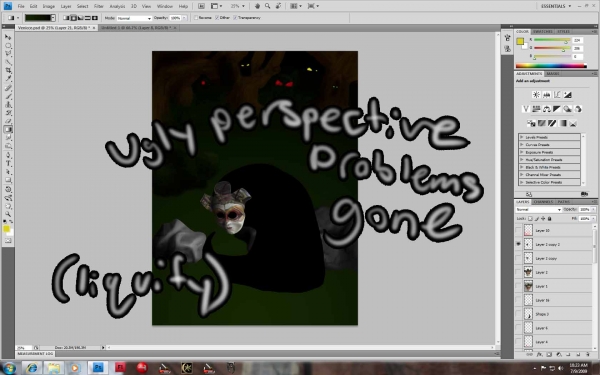600x375 pixels.
Task: Open the gradient picker dropdown arrow
Action: click(x=53, y=18)
